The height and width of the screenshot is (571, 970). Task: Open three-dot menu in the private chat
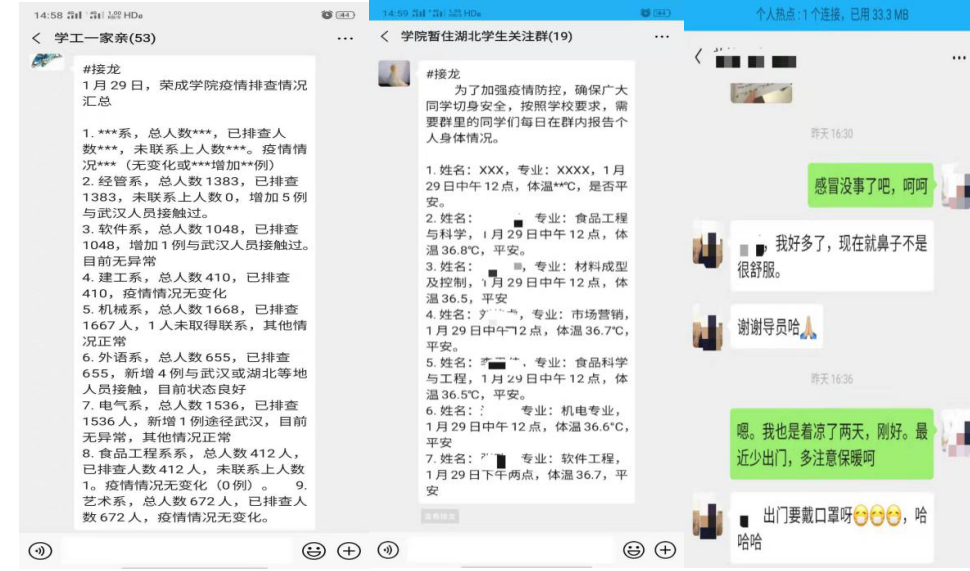(958, 59)
